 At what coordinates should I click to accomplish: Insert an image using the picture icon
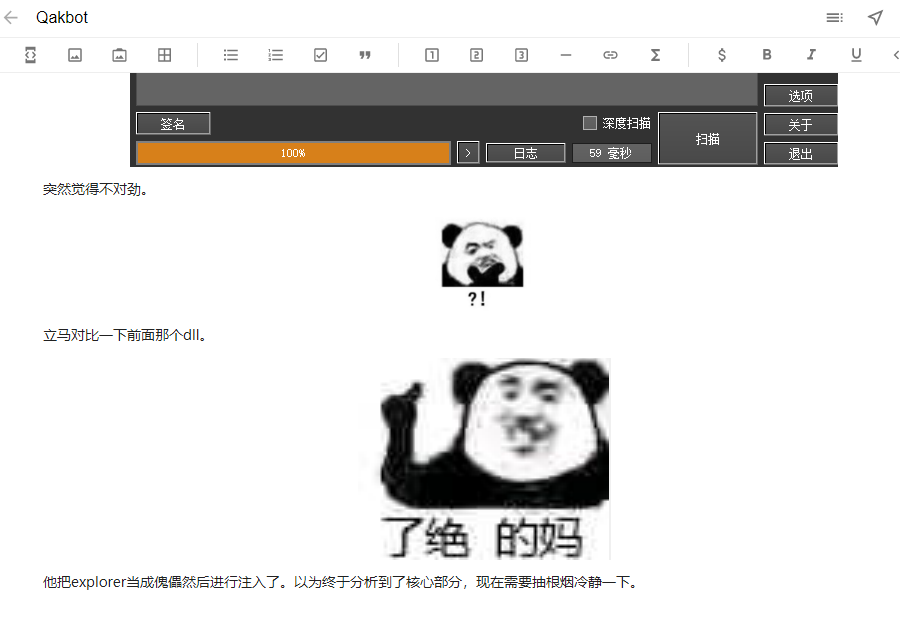(x=75, y=55)
